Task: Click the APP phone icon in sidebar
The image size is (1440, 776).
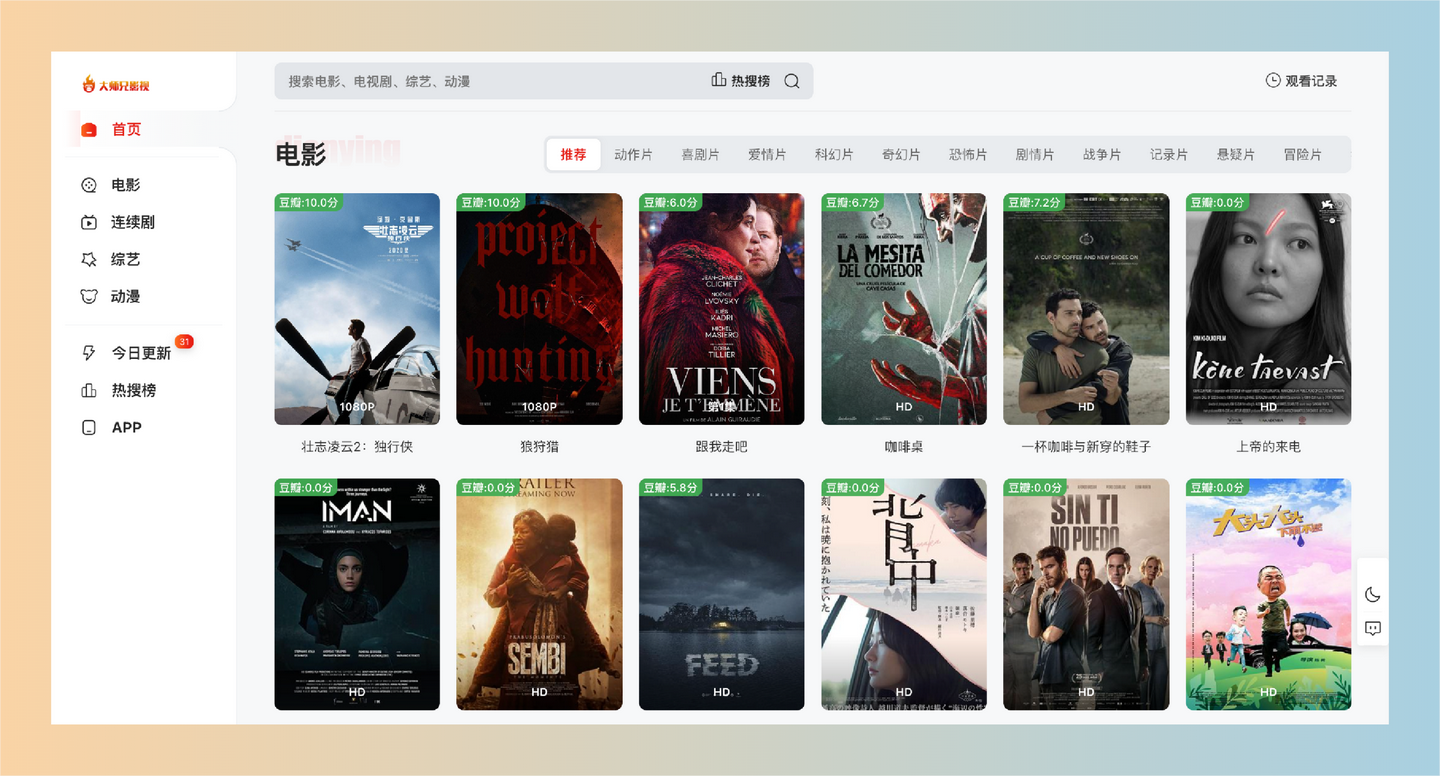Action: [89, 427]
